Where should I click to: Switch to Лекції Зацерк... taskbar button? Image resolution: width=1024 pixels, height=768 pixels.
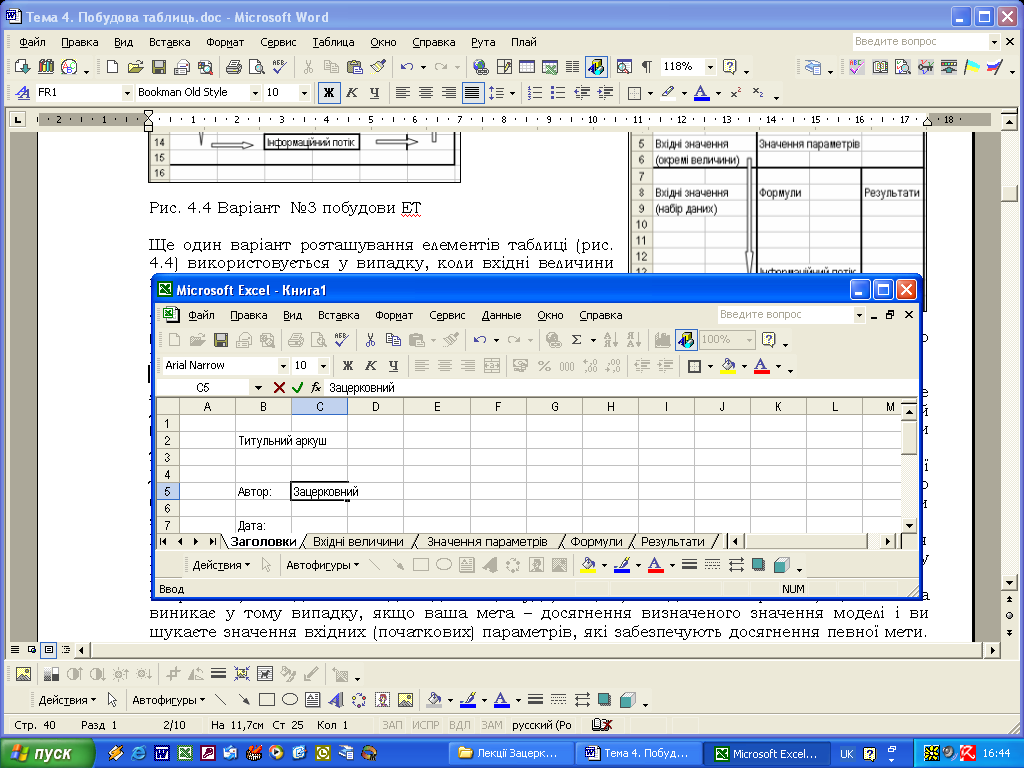click(512, 754)
